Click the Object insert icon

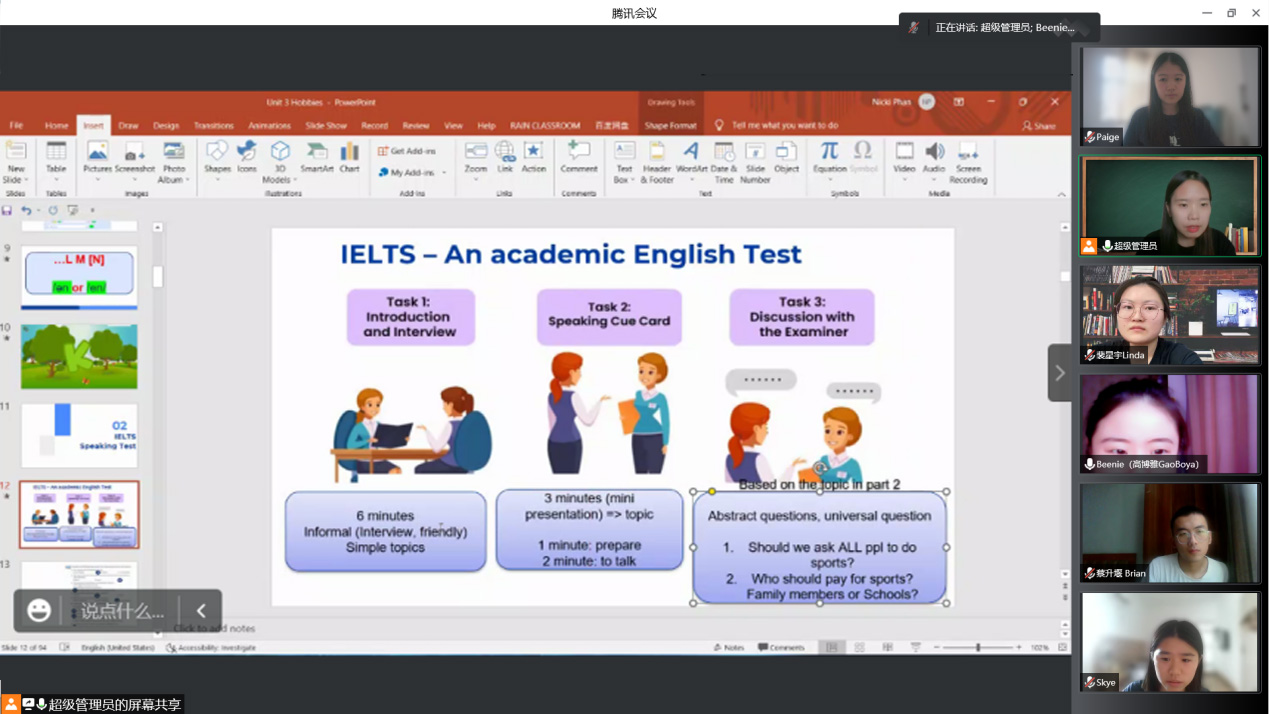786,158
